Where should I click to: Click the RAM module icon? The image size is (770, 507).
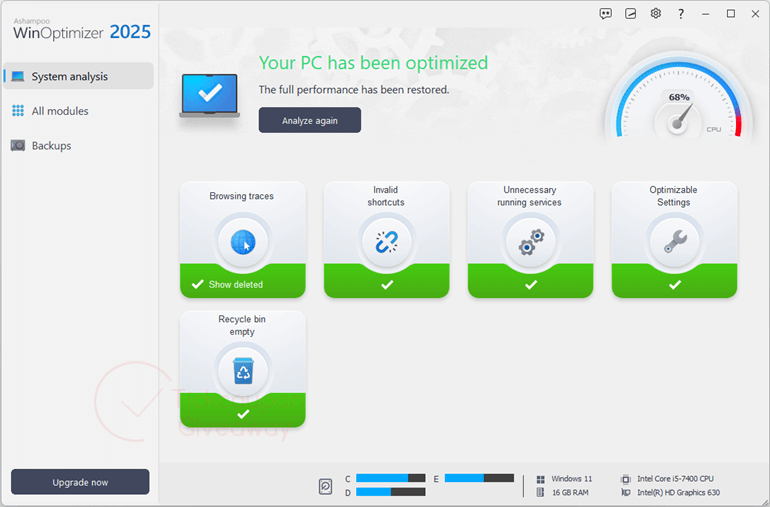click(541, 492)
